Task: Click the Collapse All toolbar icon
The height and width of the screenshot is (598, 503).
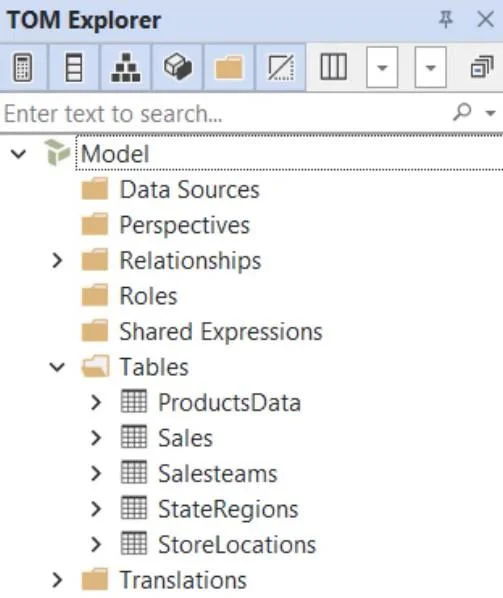Action: (x=482, y=67)
